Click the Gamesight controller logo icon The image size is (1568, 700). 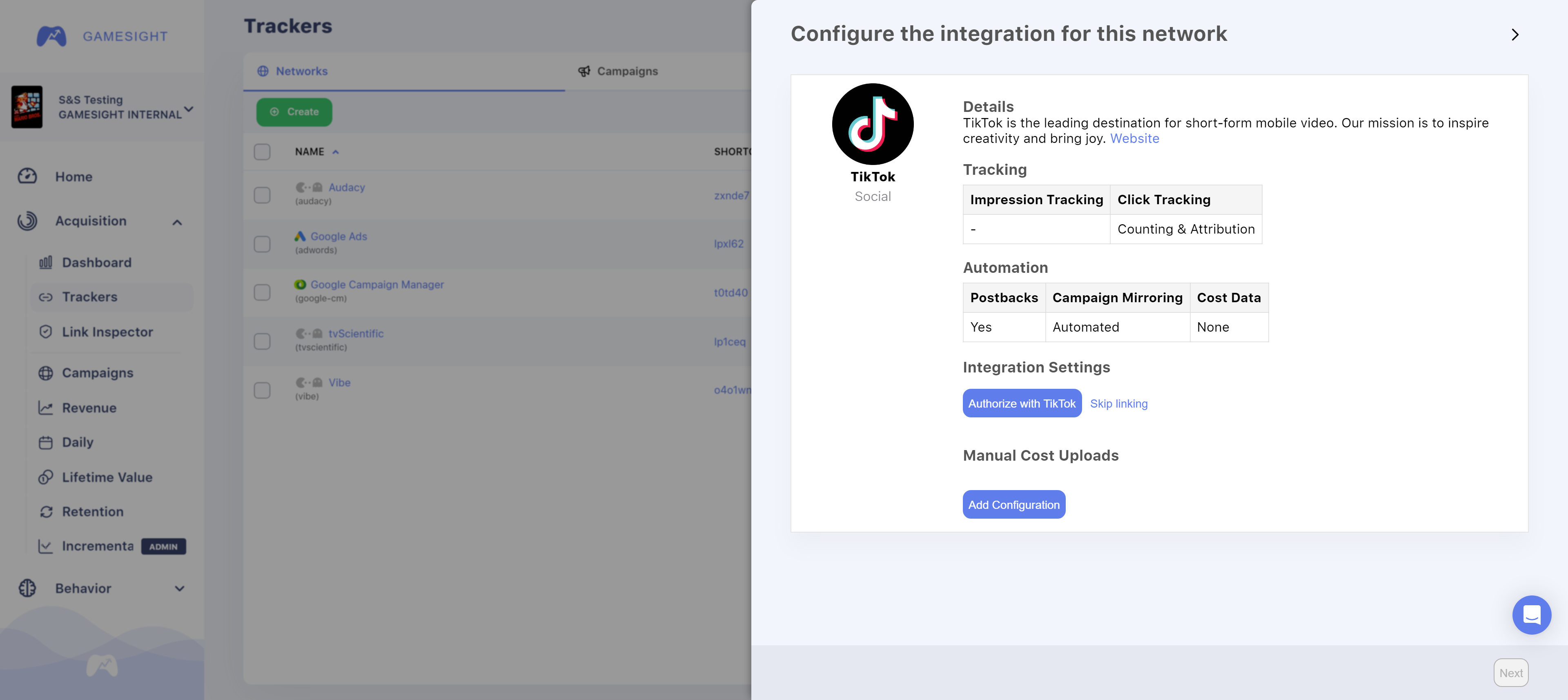52,36
